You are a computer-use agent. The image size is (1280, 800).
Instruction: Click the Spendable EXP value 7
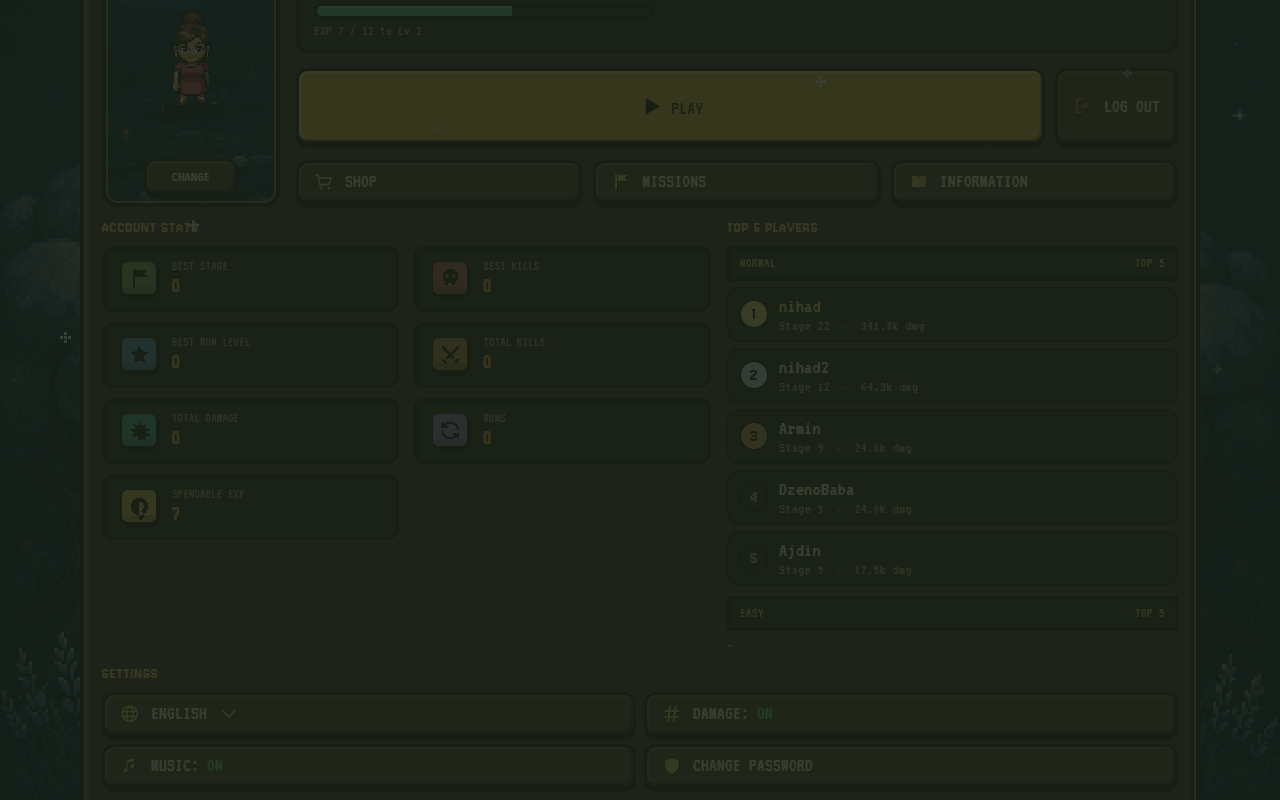176,514
